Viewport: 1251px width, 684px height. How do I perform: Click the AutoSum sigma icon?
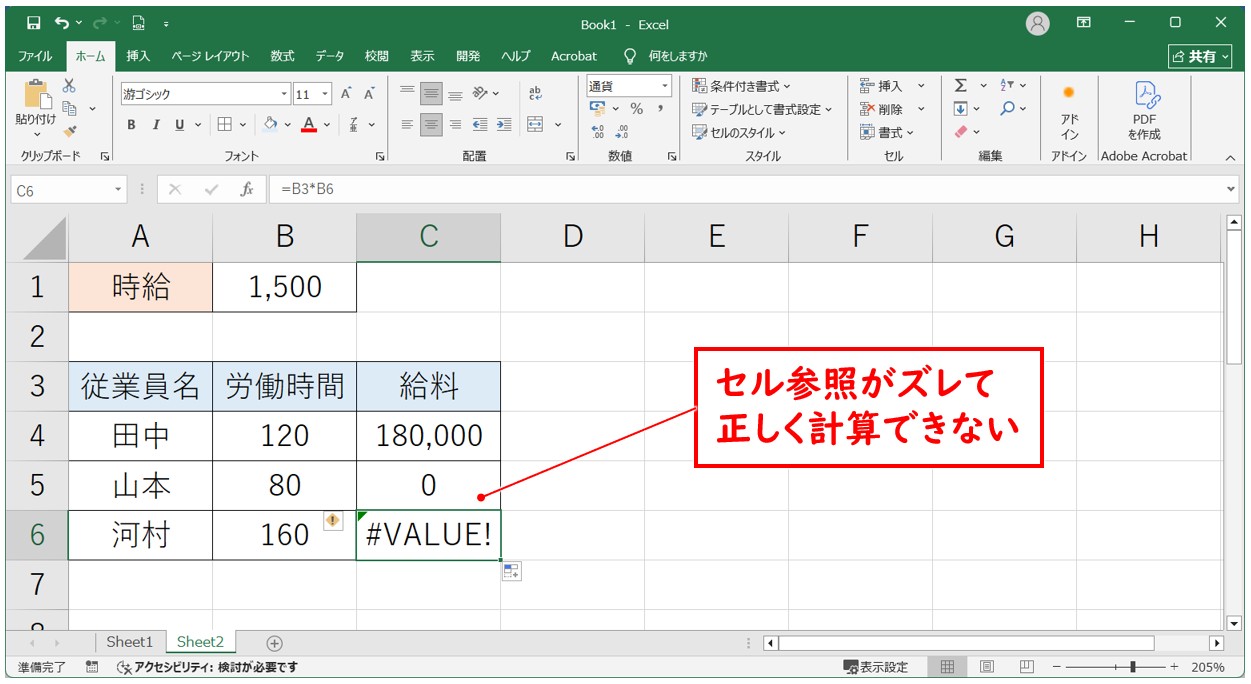961,86
